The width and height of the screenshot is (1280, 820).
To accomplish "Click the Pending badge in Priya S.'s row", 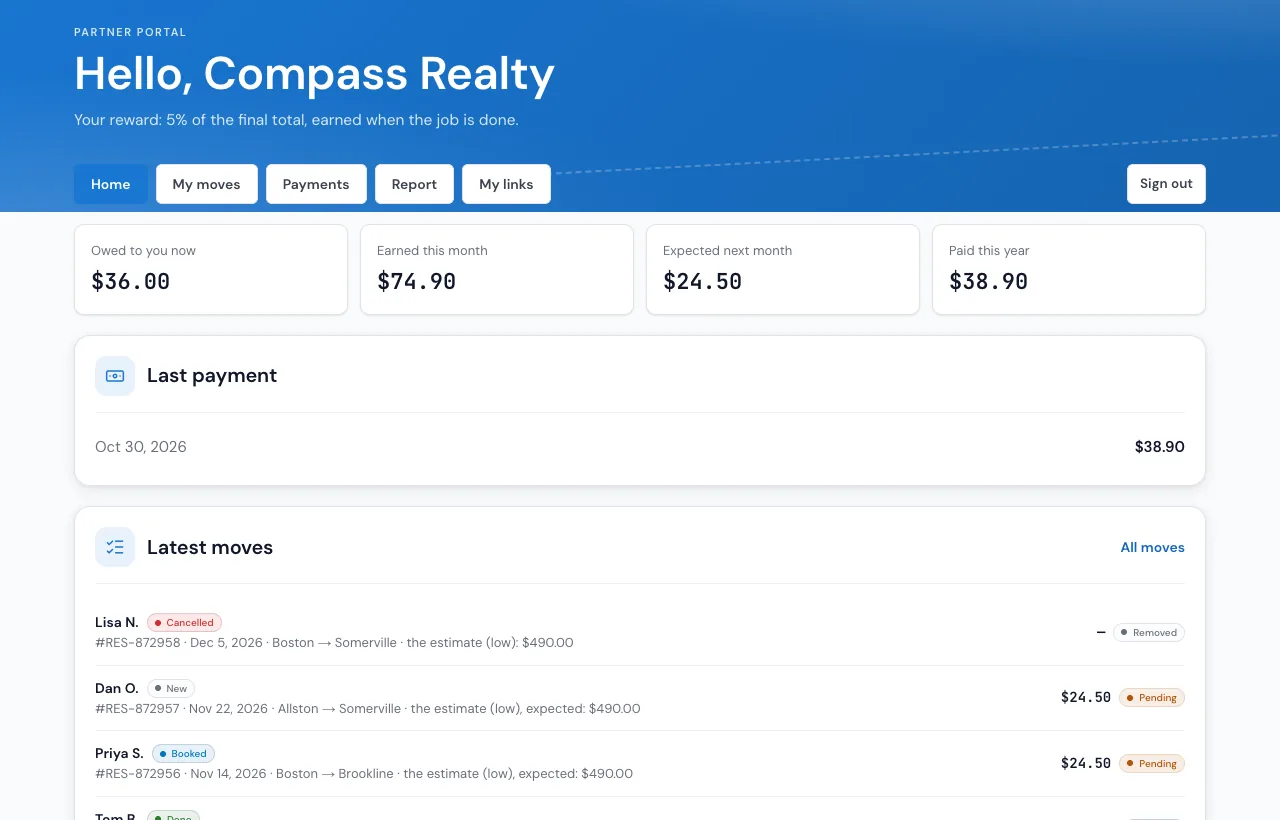I will [1152, 764].
